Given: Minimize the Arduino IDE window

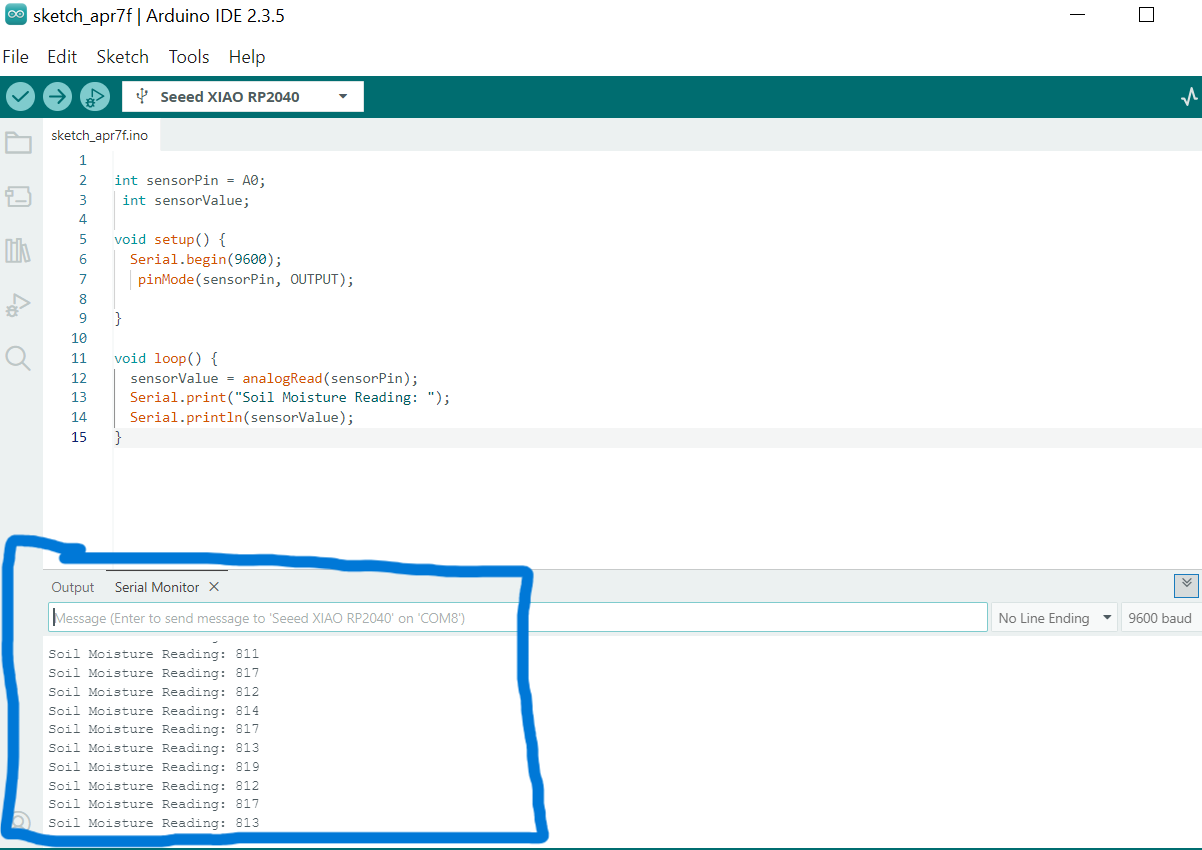Looking at the screenshot, I should pos(1076,15).
